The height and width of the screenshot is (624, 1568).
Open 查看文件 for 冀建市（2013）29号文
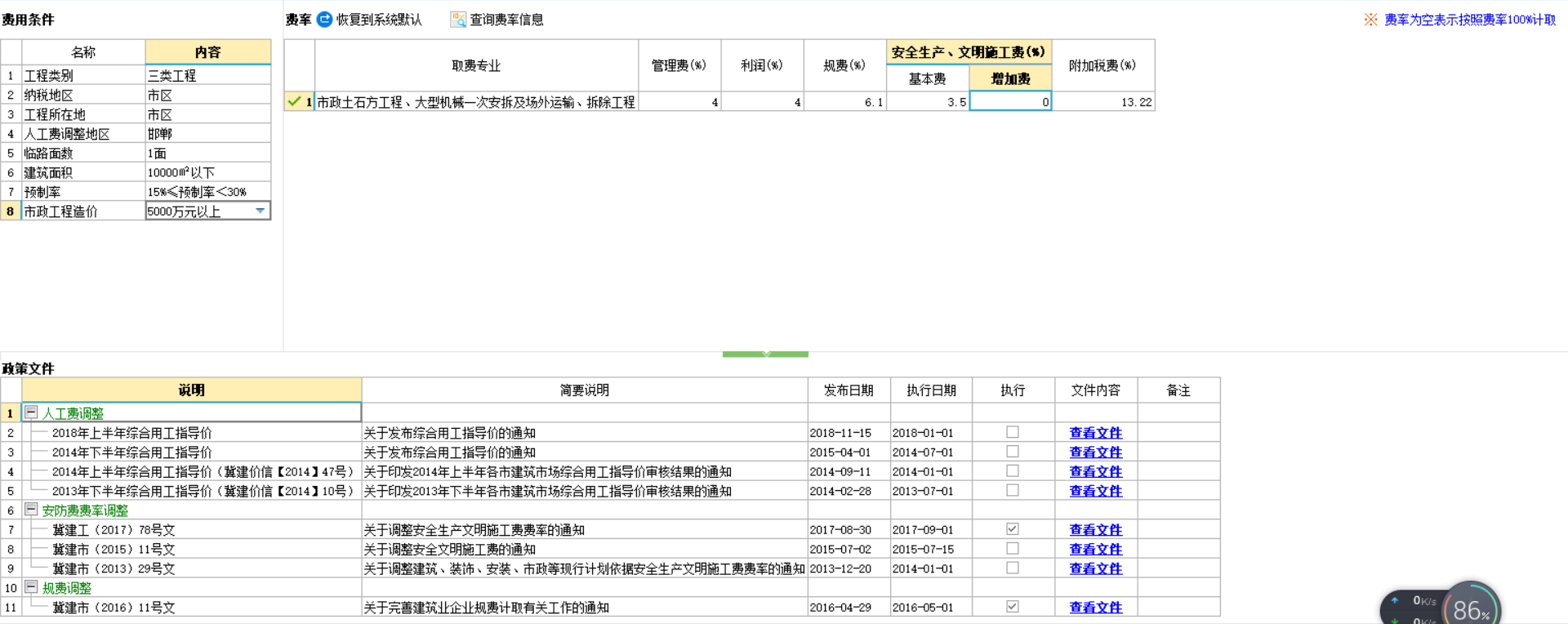point(1096,568)
